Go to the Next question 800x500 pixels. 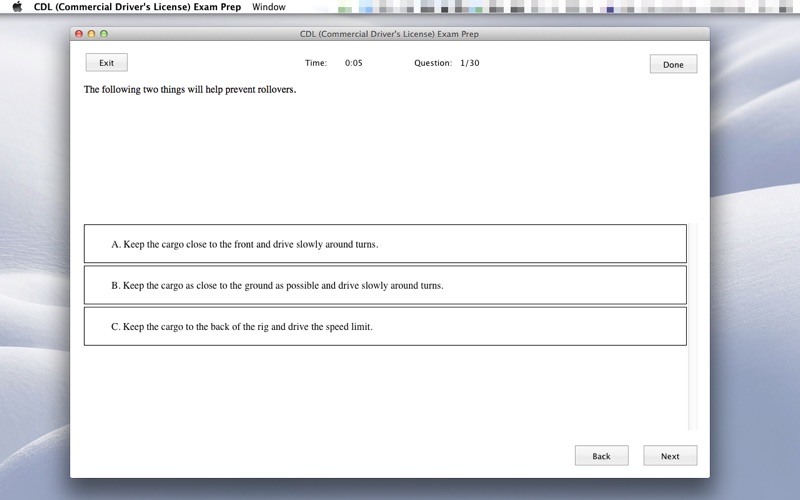[x=670, y=456]
